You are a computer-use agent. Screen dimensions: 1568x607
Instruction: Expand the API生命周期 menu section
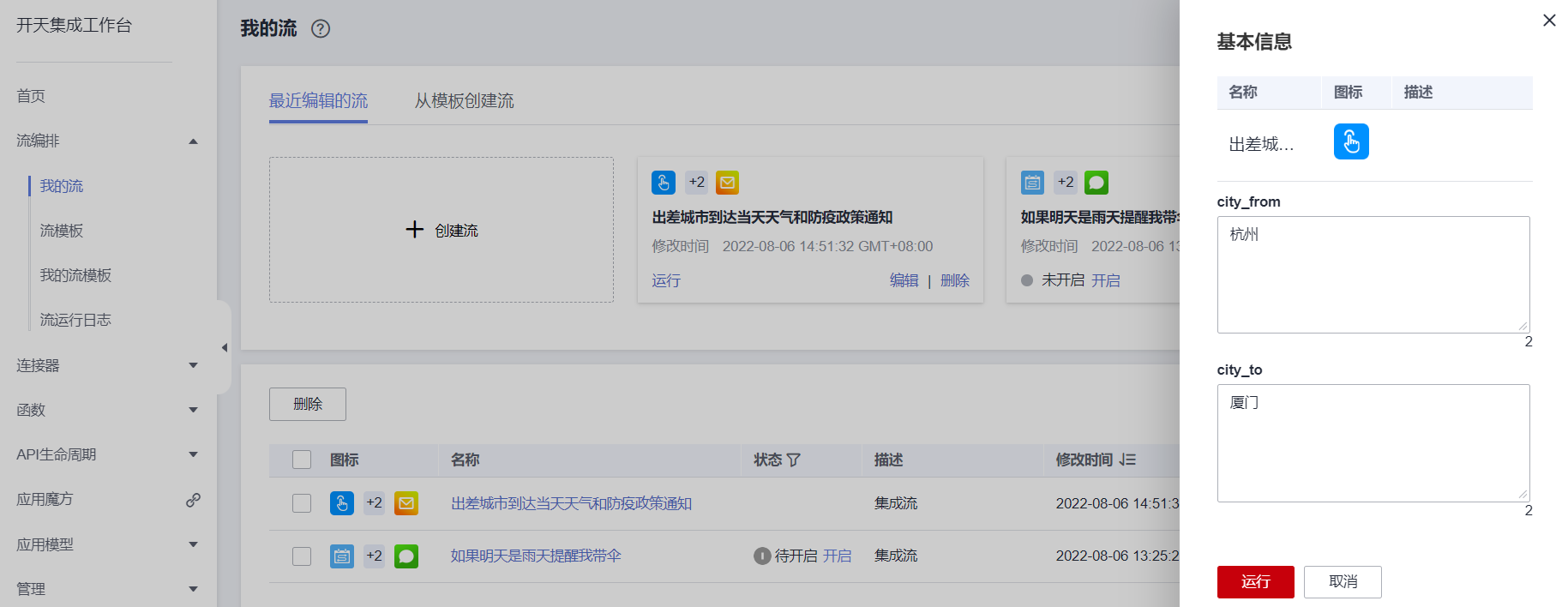193,454
